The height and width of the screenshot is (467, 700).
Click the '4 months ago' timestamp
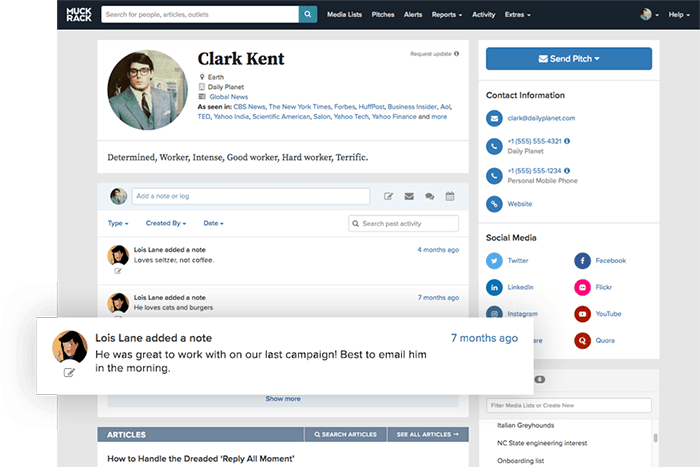[x=438, y=250]
